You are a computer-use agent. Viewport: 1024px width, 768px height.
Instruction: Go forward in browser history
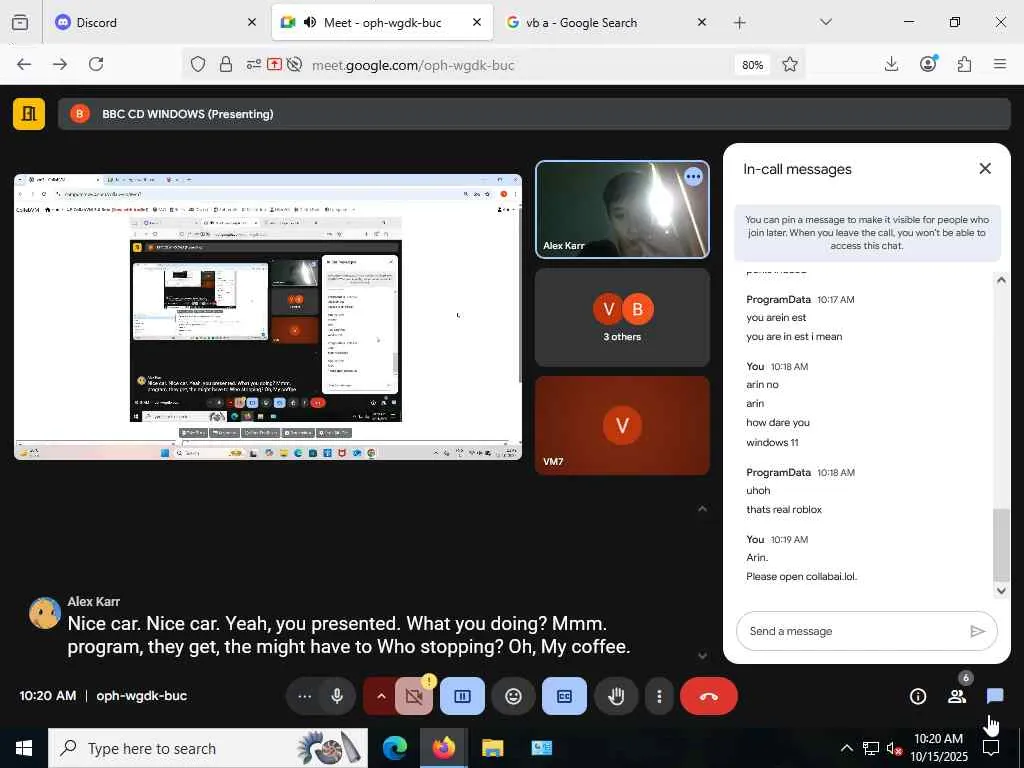pos(60,64)
